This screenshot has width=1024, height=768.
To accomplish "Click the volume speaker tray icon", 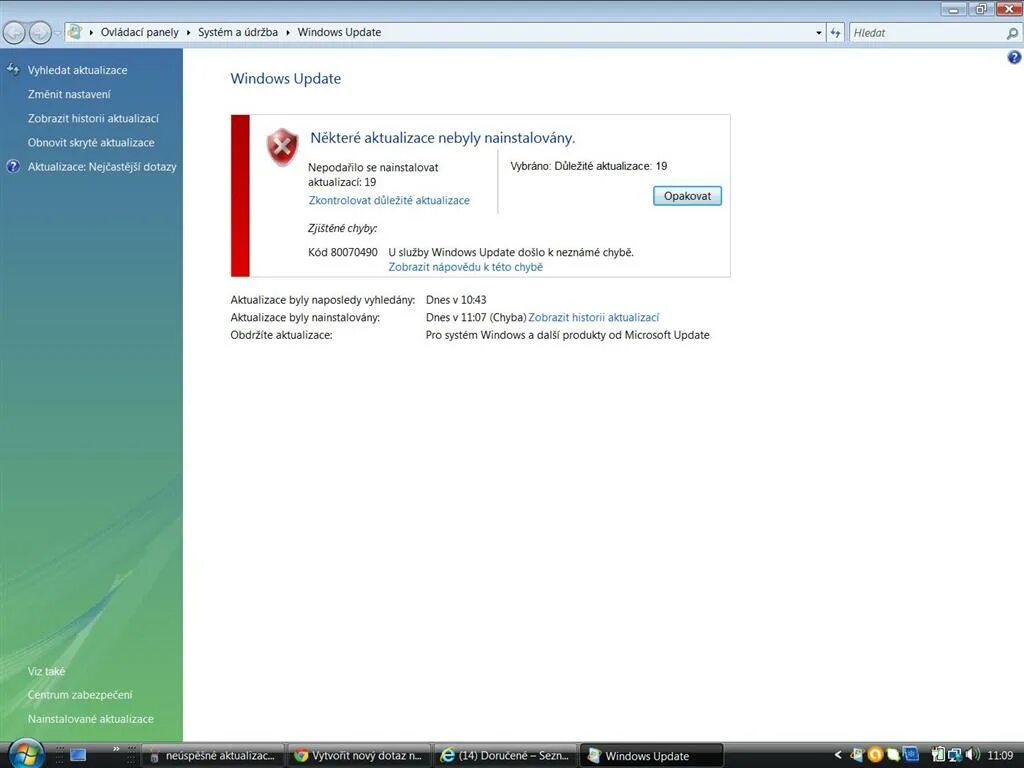I will (972, 754).
